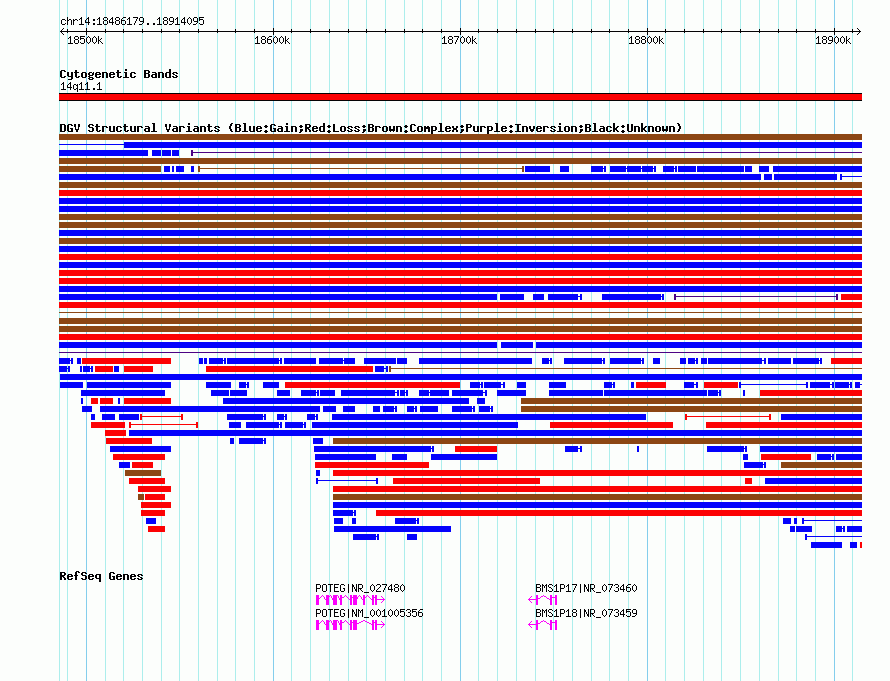Select the red 14q11.1 cytogenetic band bar

460,97
